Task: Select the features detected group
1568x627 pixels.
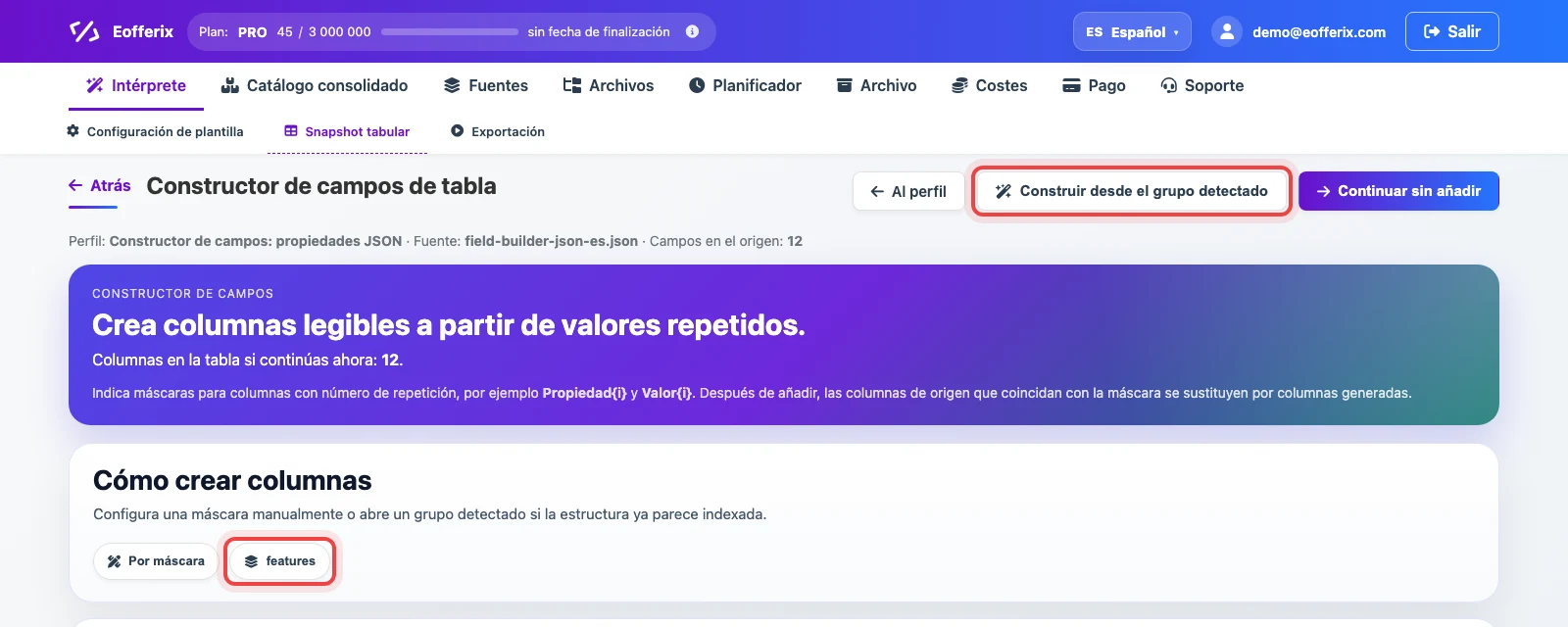Action: click(x=279, y=561)
